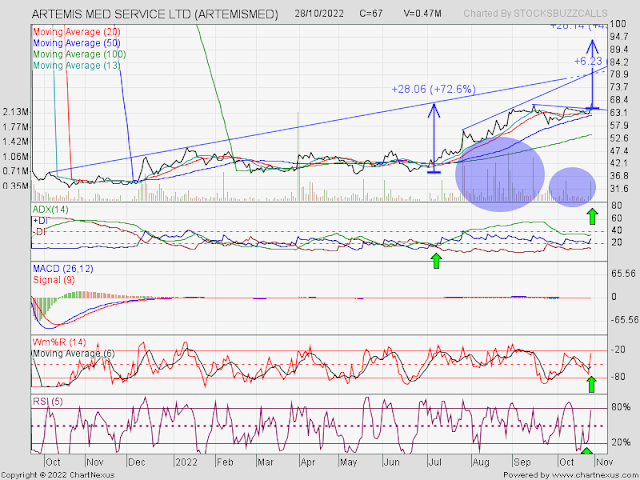Viewport: 640px width, 480px height.
Task: Click the 0.35M volume axis label
Action: 16,186
